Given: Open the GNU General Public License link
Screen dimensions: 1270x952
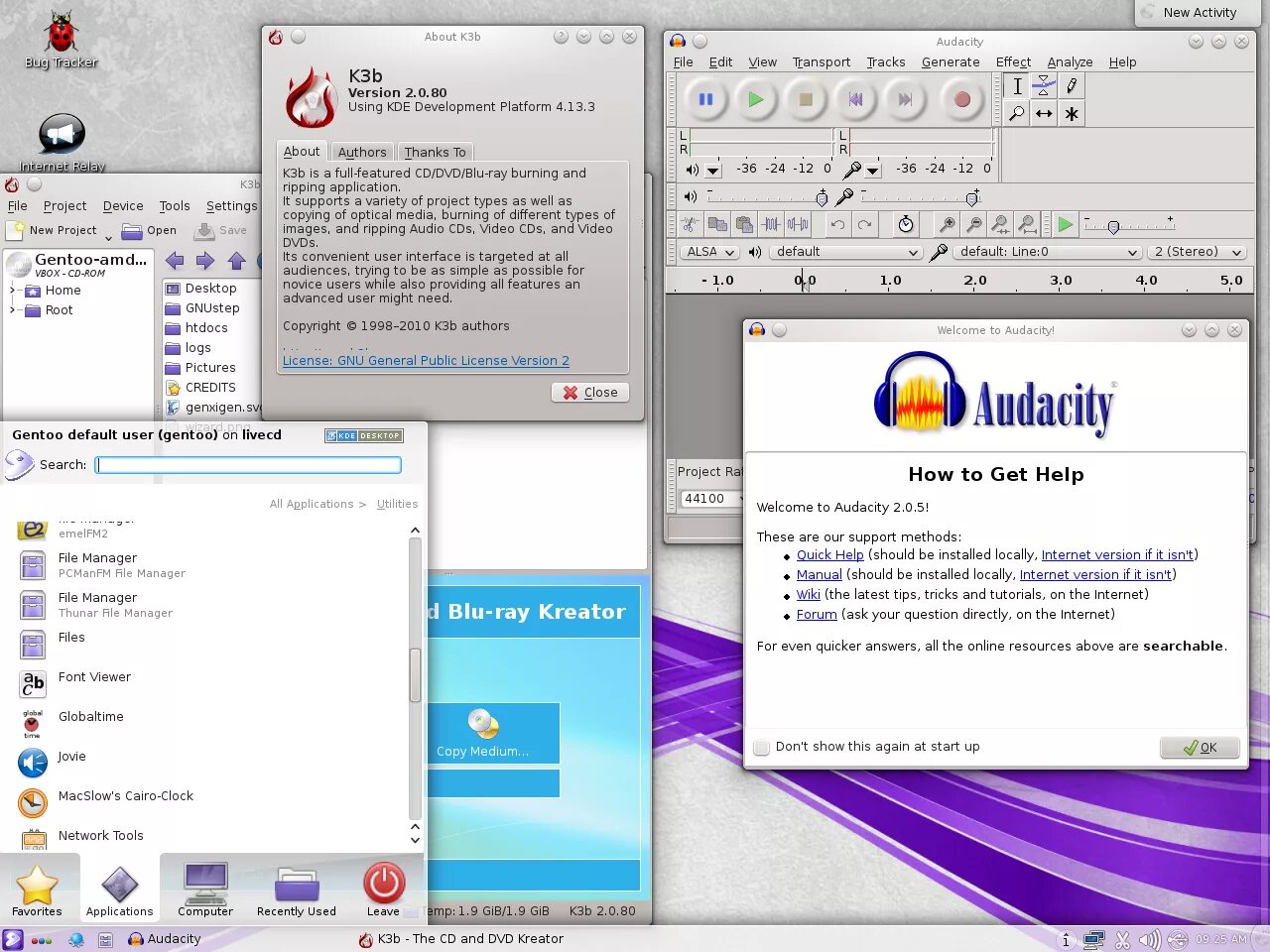Looking at the screenshot, I should [426, 361].
